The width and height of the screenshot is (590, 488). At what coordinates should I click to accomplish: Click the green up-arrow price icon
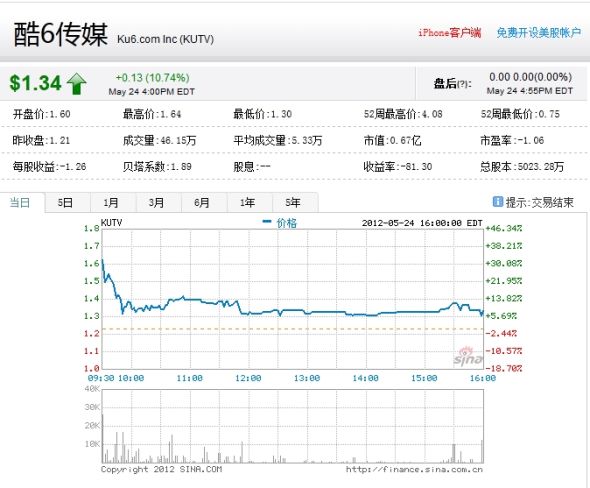click(77, 84)
